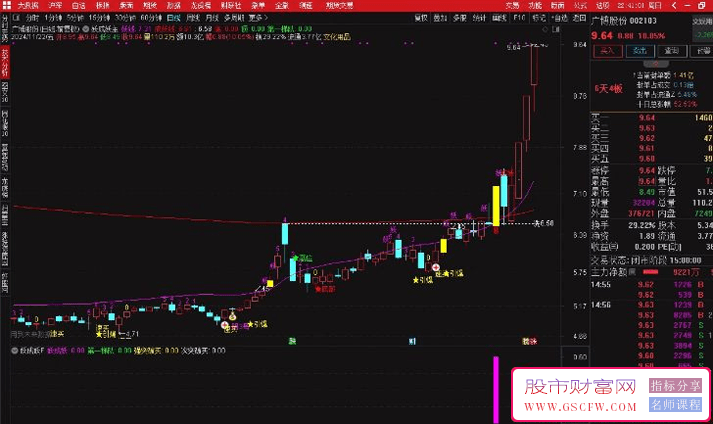This screenshot has height=424, width=713.
Task: Click the 6天4板 limit-up label
Action: pyautogui.click(x=608, y=89)
